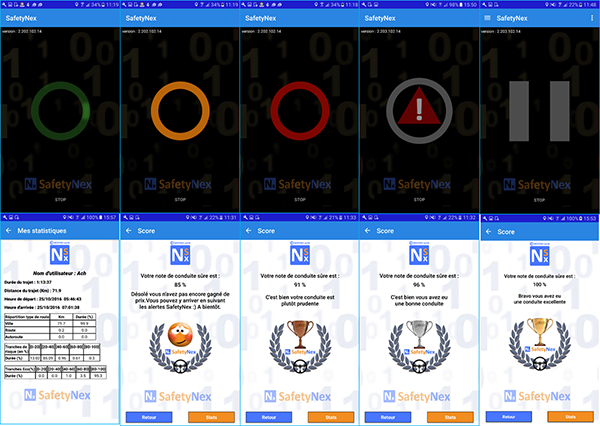The height and width of the screenshot is (426, 600).
Task: Tap the gold trophy award
Action: point(540,331)
